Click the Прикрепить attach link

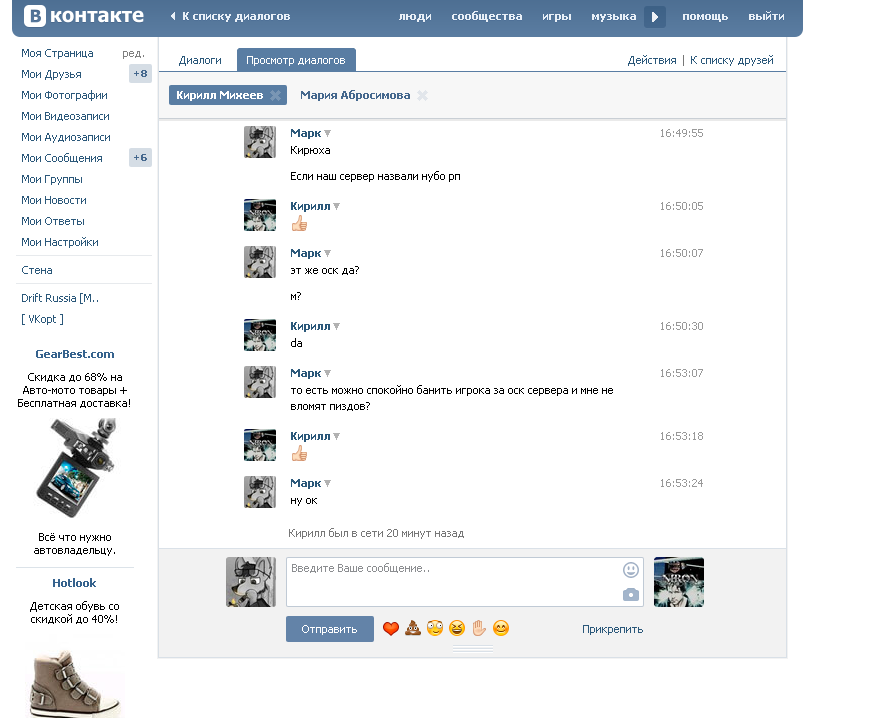tap(612, 629)
